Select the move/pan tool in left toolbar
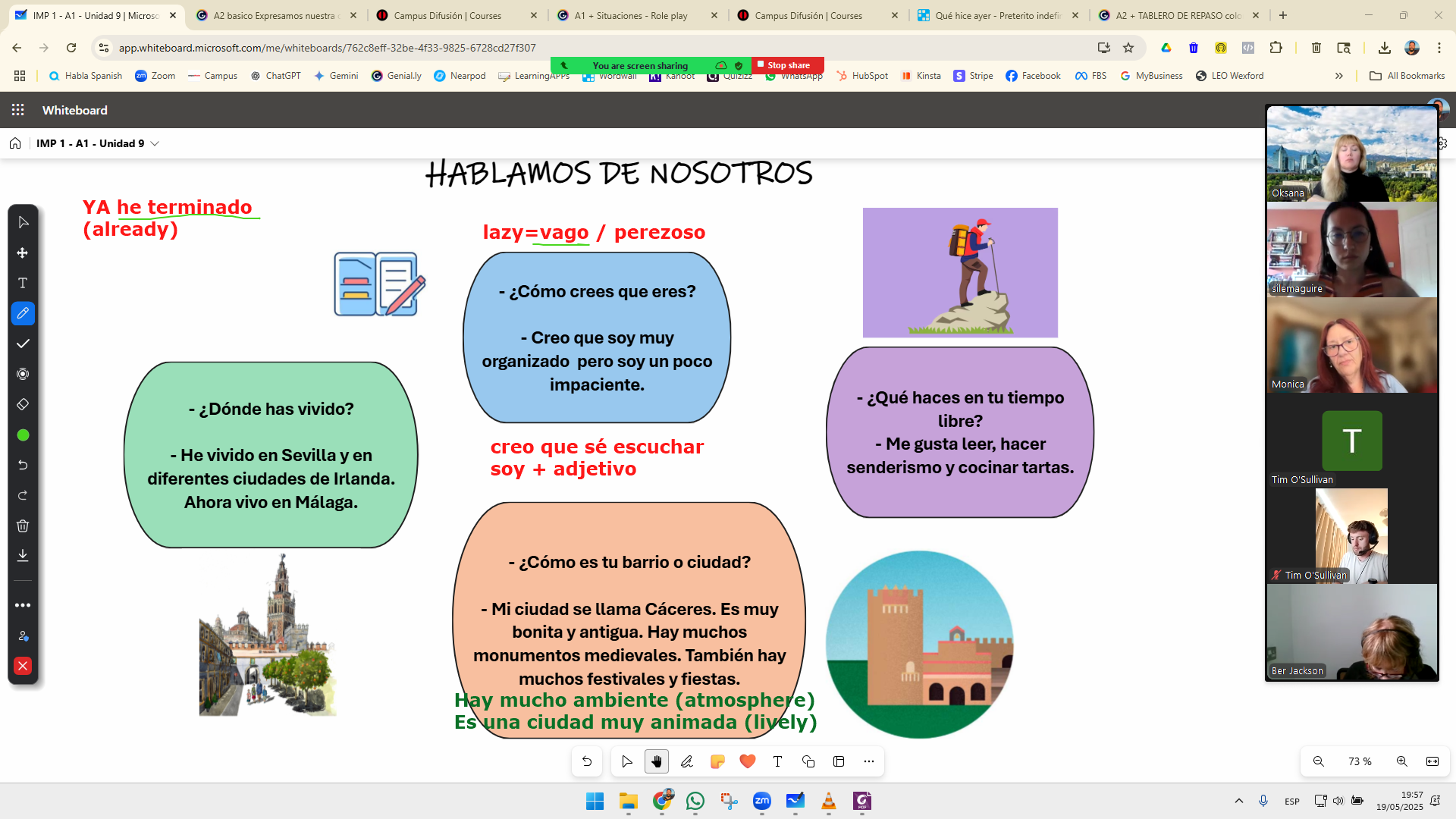This screenshot has width=1456, height=819. point(23,253)
